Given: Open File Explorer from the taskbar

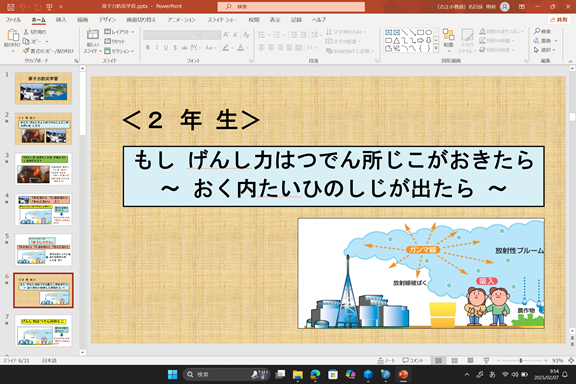Looking at the screenshot, I should tap(298, 374).
